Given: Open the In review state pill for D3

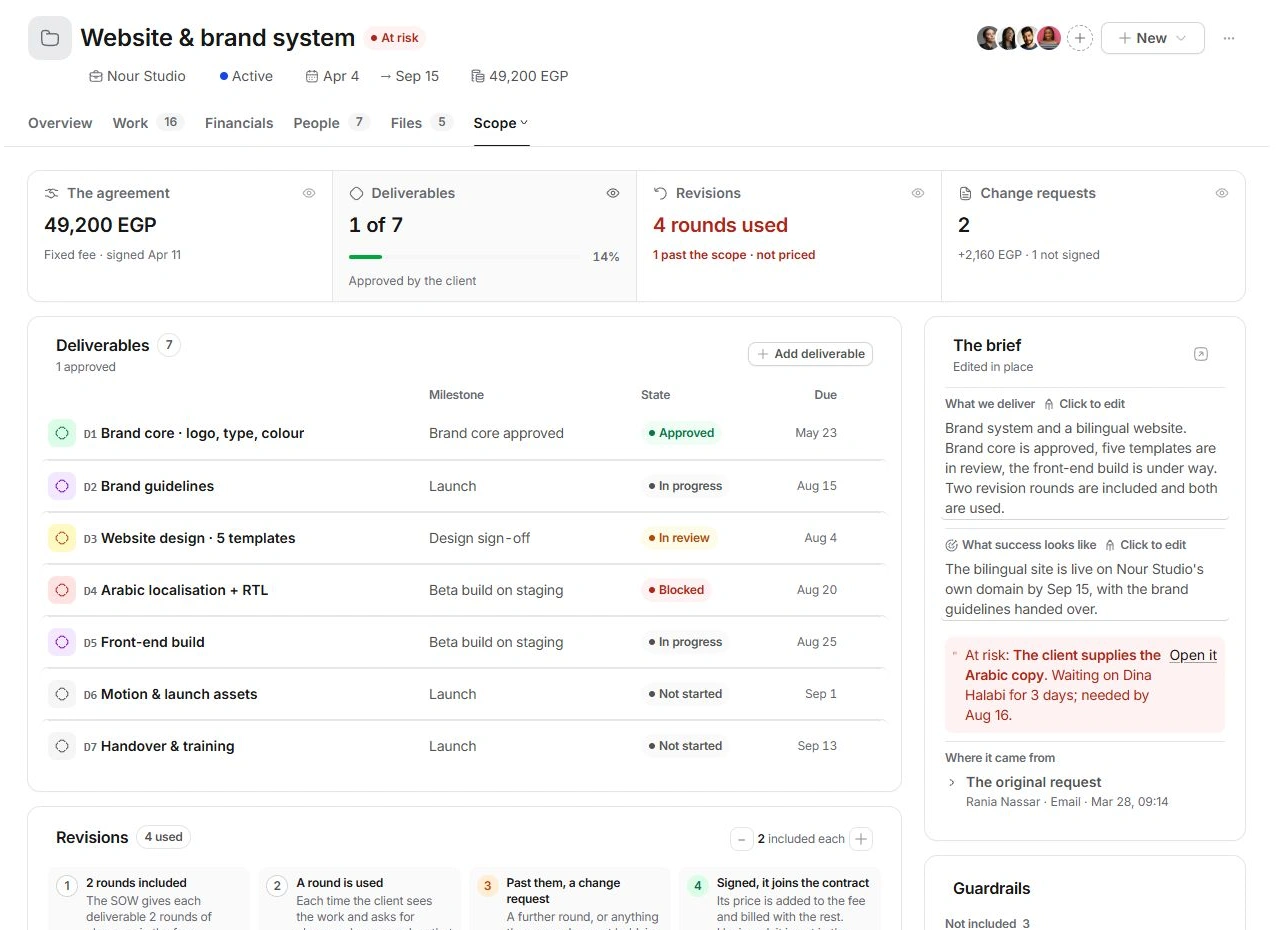Looking at the screenshot, I should point(679,538).
